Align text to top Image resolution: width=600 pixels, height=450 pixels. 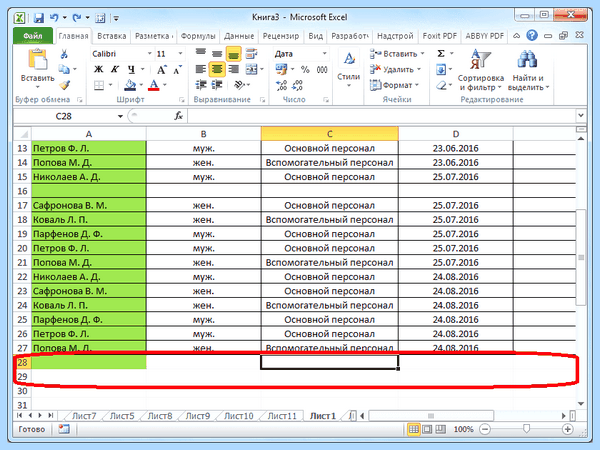click(x=201, y=54)
